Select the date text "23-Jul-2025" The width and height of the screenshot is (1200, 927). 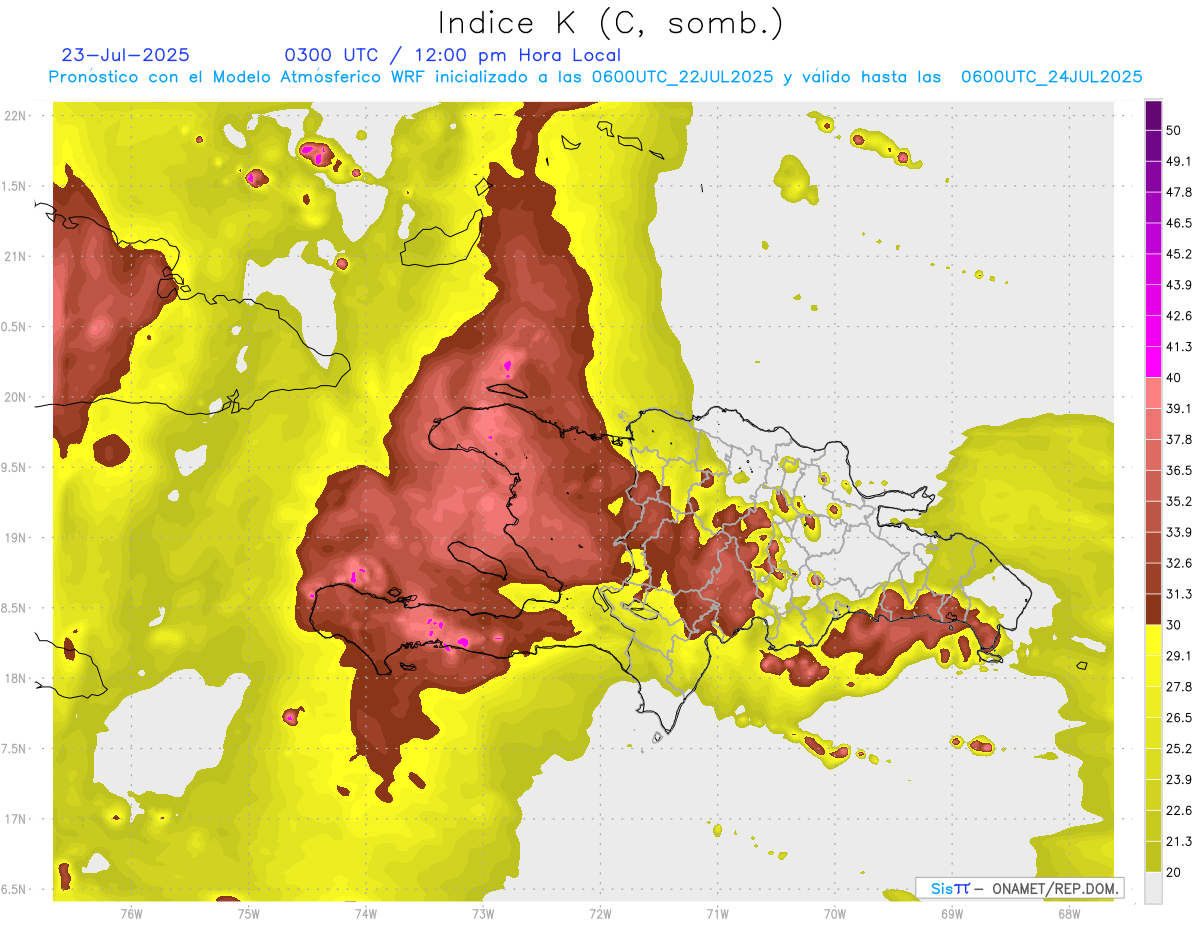click(x=126, y=55)
